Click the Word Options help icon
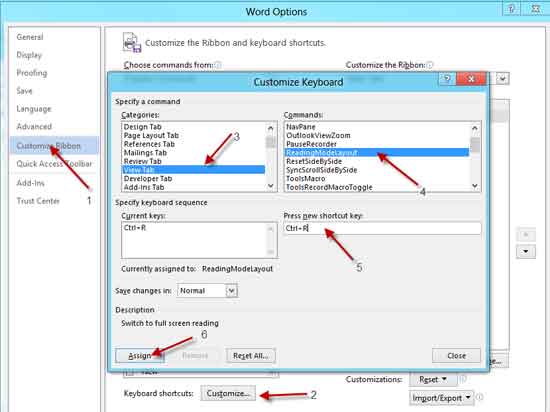The width and height of the screenshot is (550, 412). point(511,9)
